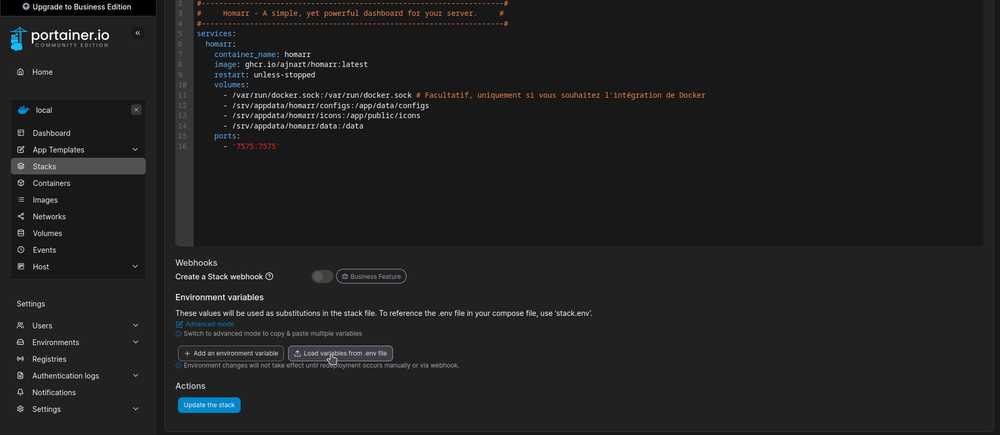Click the Home house icon
The image size is (1000, 435).
point(21,72)
